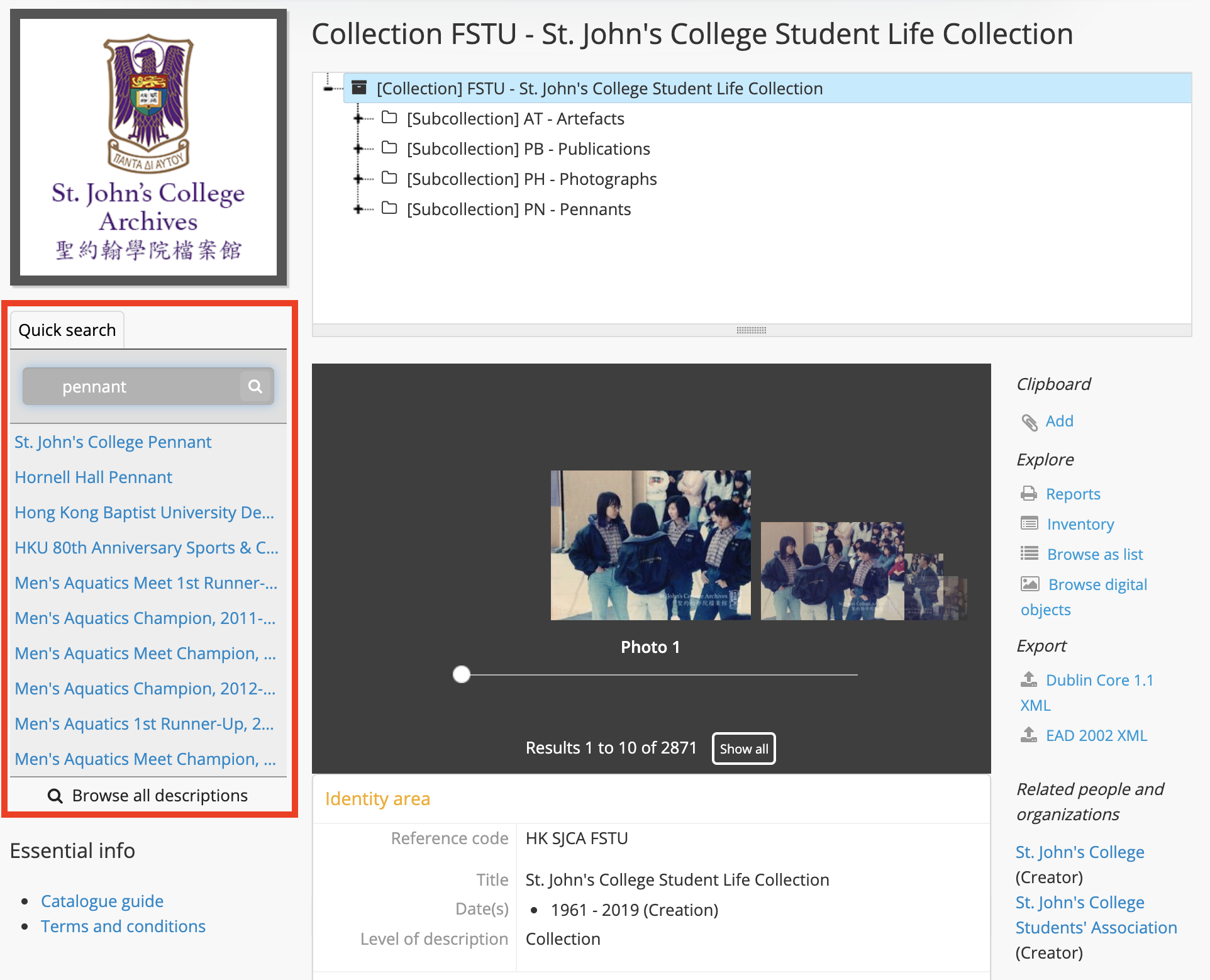Select the Quick search tab

(67, 329)
